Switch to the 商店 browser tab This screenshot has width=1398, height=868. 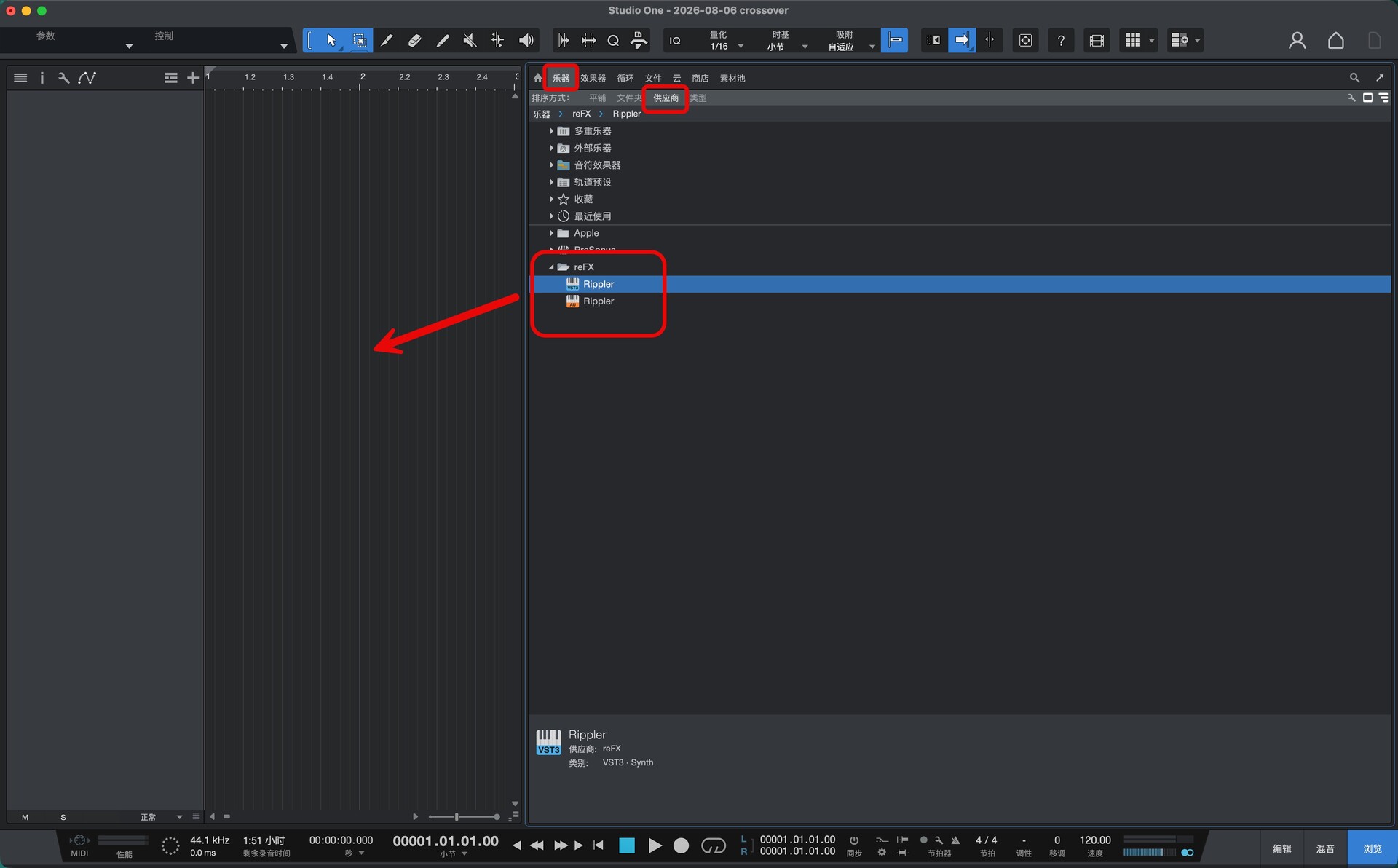click(700, 78)
